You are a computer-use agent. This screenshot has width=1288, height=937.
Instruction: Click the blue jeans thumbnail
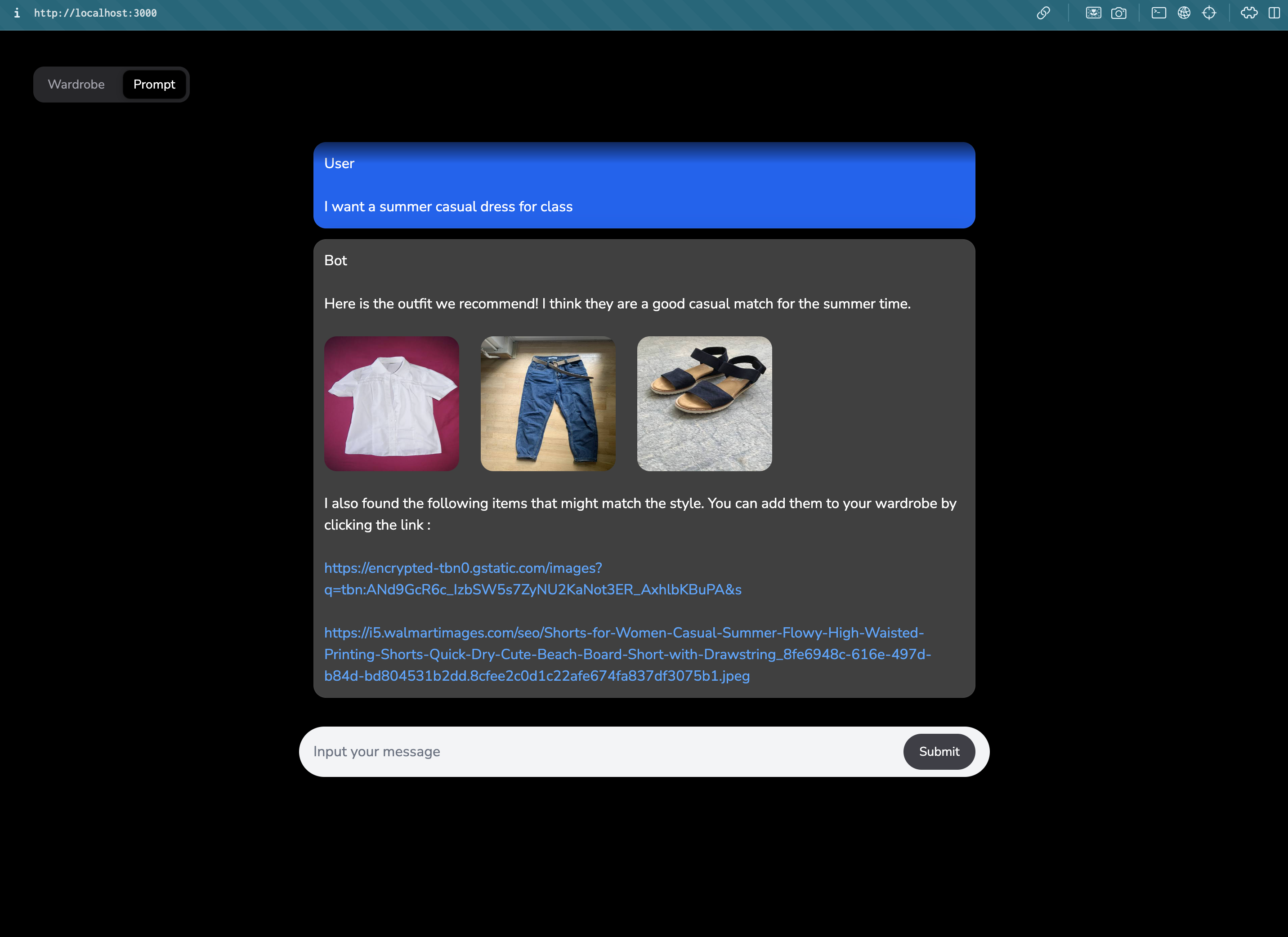pos(547,403)
